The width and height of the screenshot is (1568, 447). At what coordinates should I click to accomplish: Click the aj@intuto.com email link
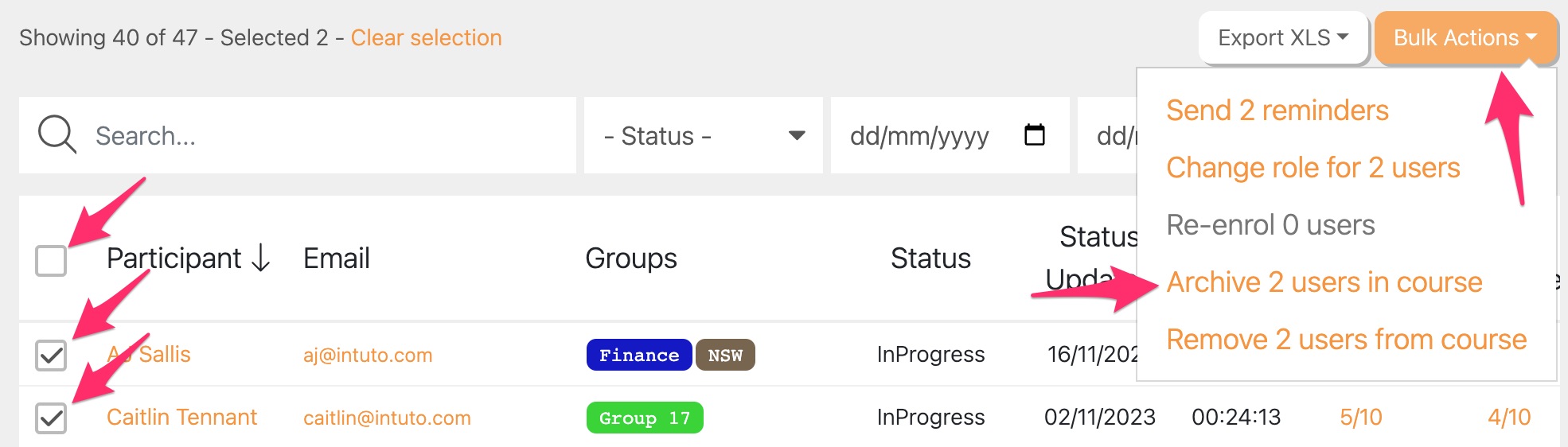click(368, 355)
